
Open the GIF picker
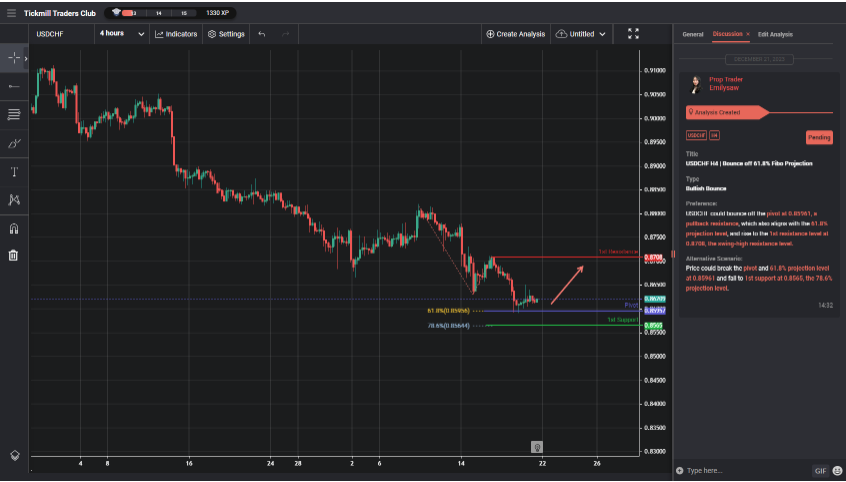click(x=821, y=471)
